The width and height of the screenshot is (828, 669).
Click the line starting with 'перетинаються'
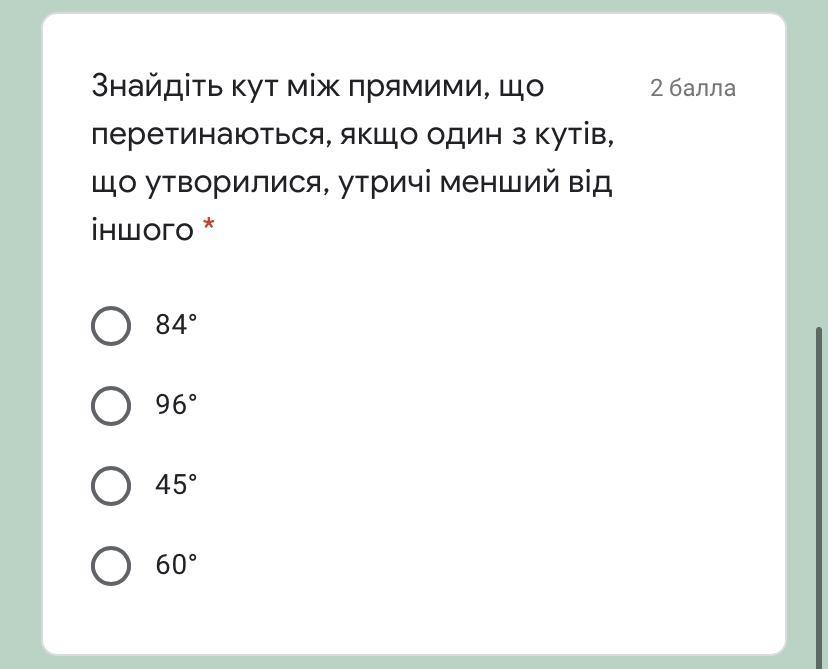[353, 134]
